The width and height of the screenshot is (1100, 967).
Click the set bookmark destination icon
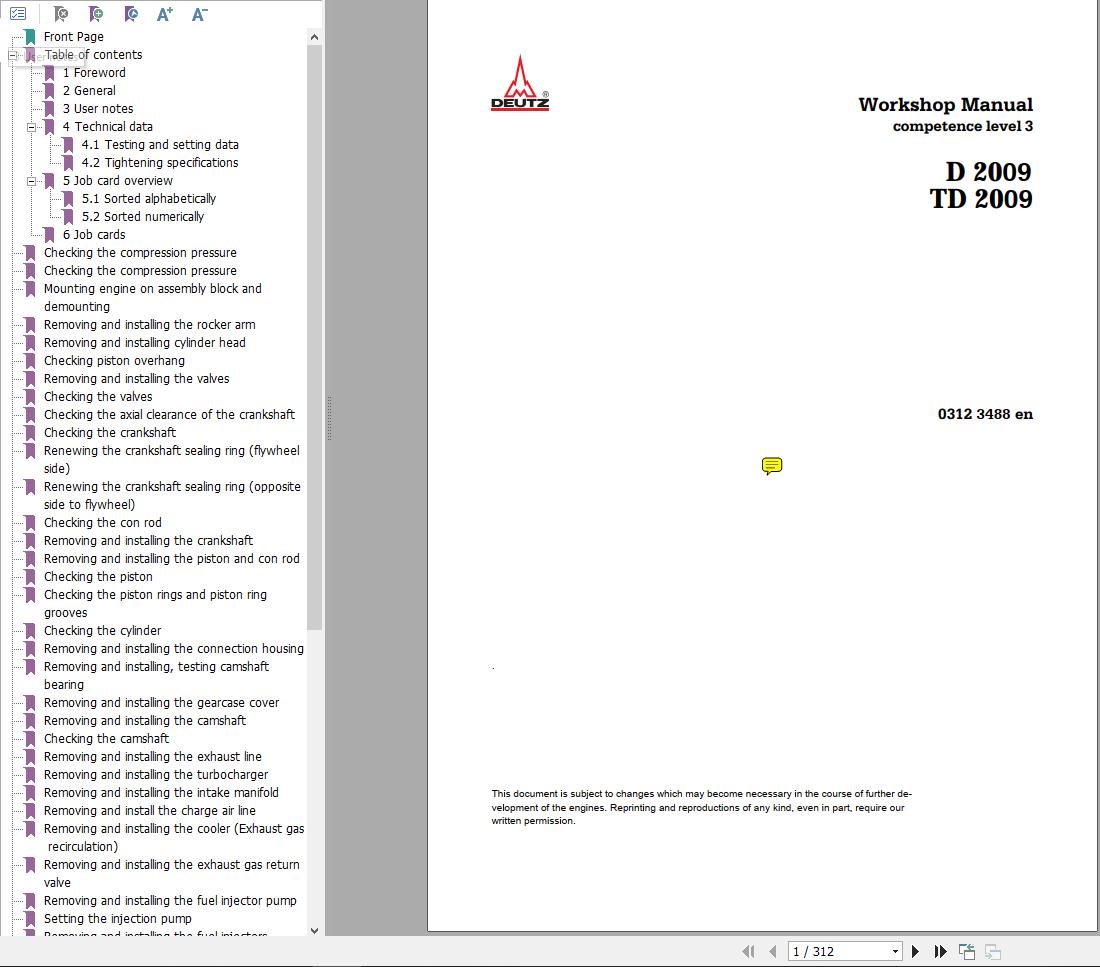(x=130, y=13)
